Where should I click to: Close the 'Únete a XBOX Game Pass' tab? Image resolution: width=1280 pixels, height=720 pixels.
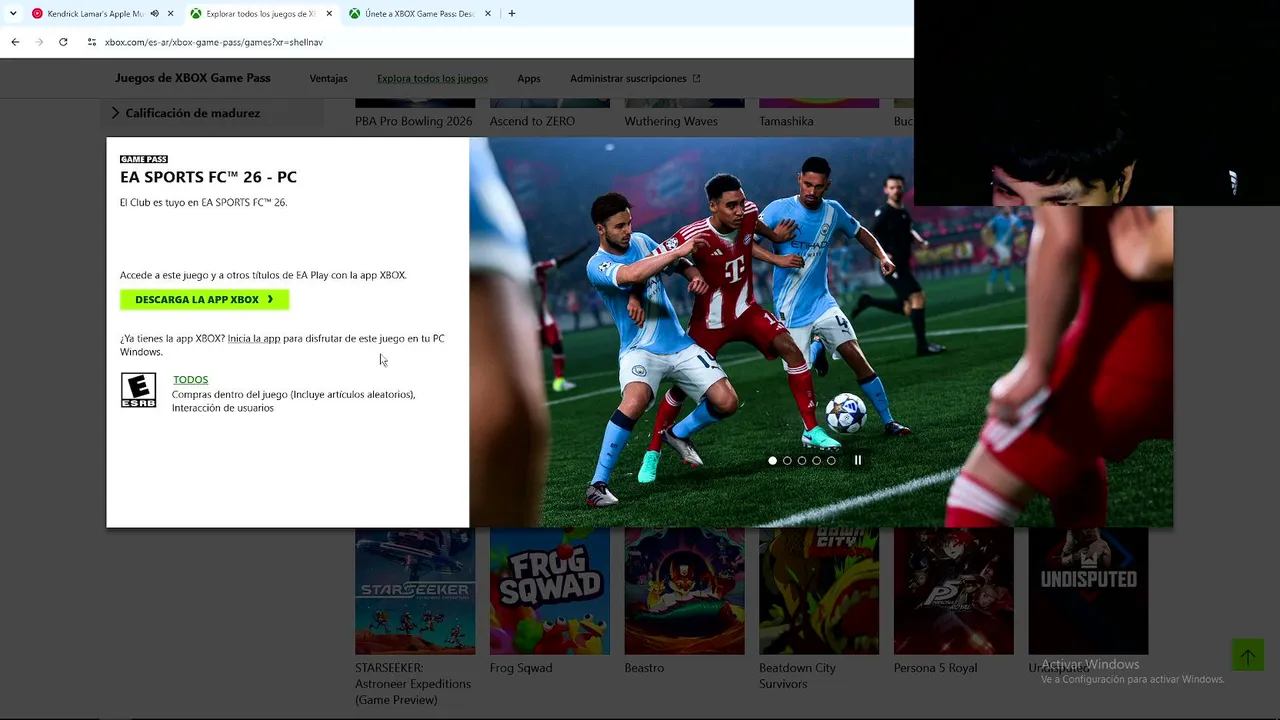coord(488,14)
